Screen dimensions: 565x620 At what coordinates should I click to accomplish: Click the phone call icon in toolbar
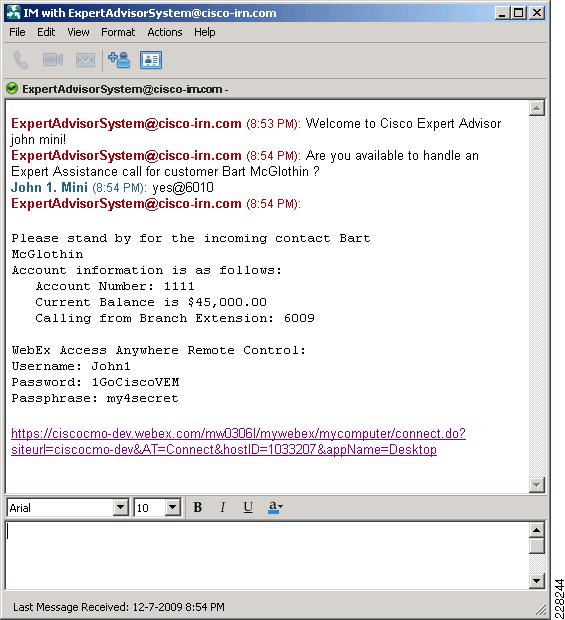[x=21, y=60]
